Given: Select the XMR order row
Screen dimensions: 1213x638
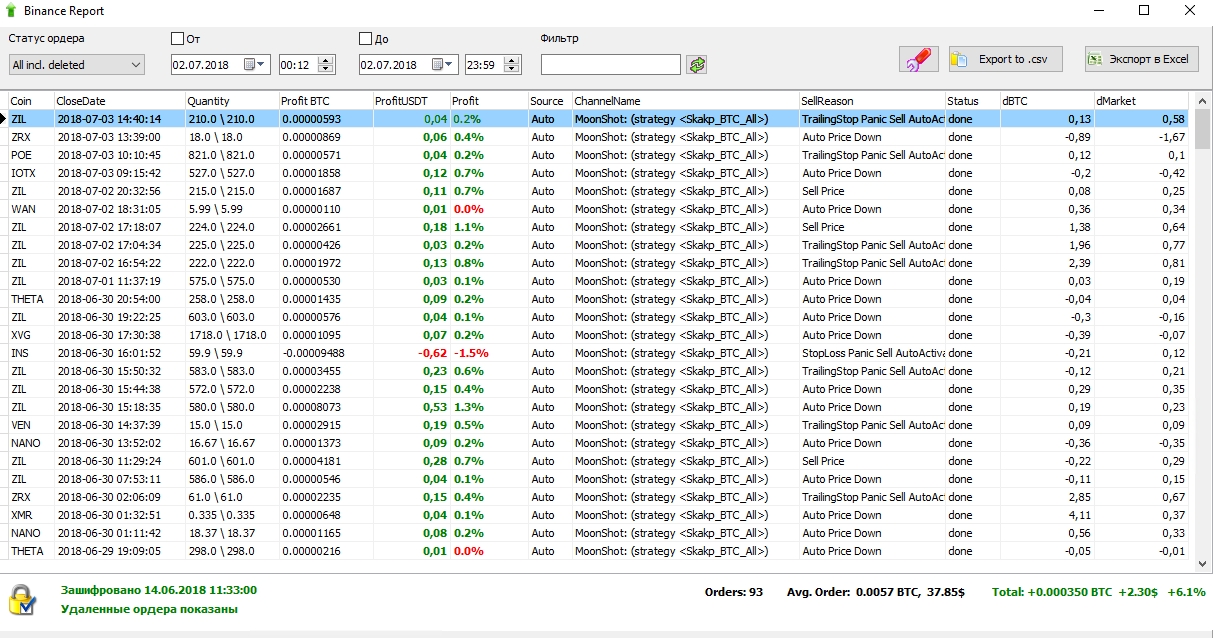Looking at the screenshot, I should (x=300, y=515).
